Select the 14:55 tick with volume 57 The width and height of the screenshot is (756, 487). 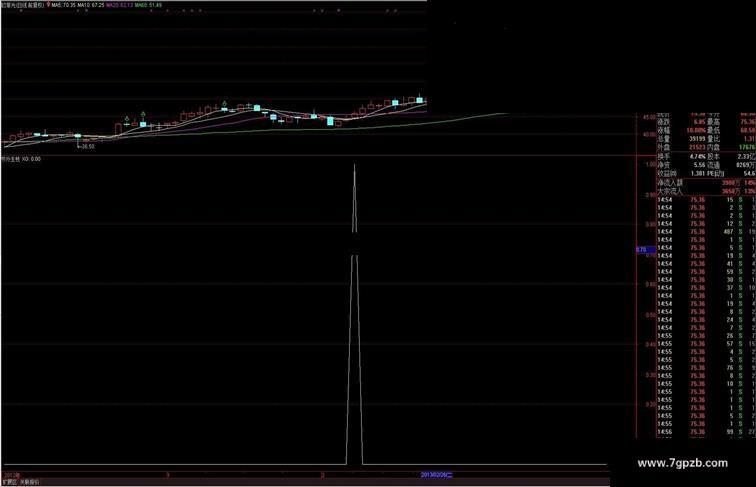[706, 344]
